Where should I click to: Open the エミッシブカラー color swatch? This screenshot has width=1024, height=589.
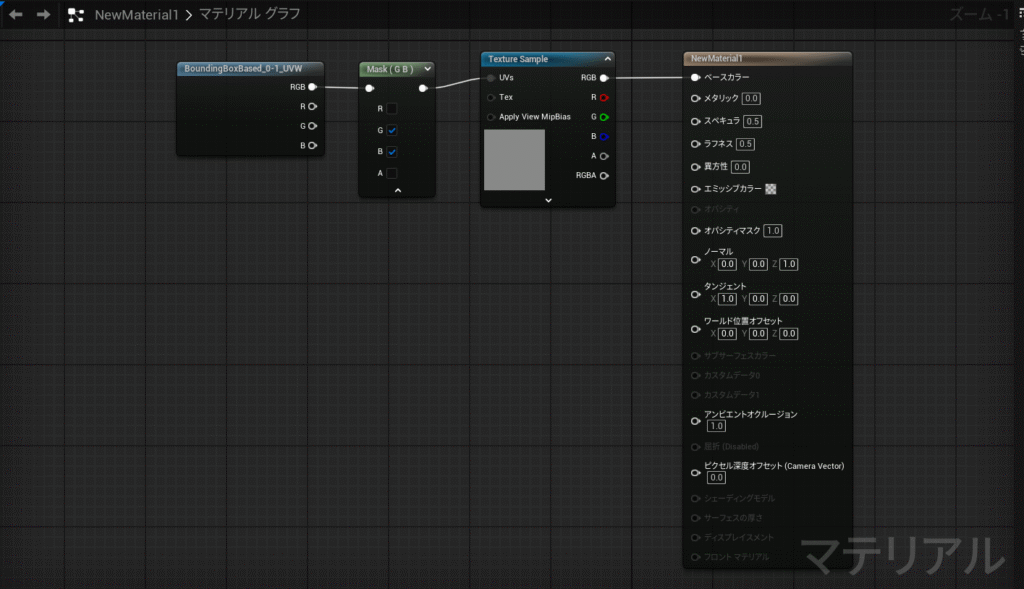pos(771,189)
